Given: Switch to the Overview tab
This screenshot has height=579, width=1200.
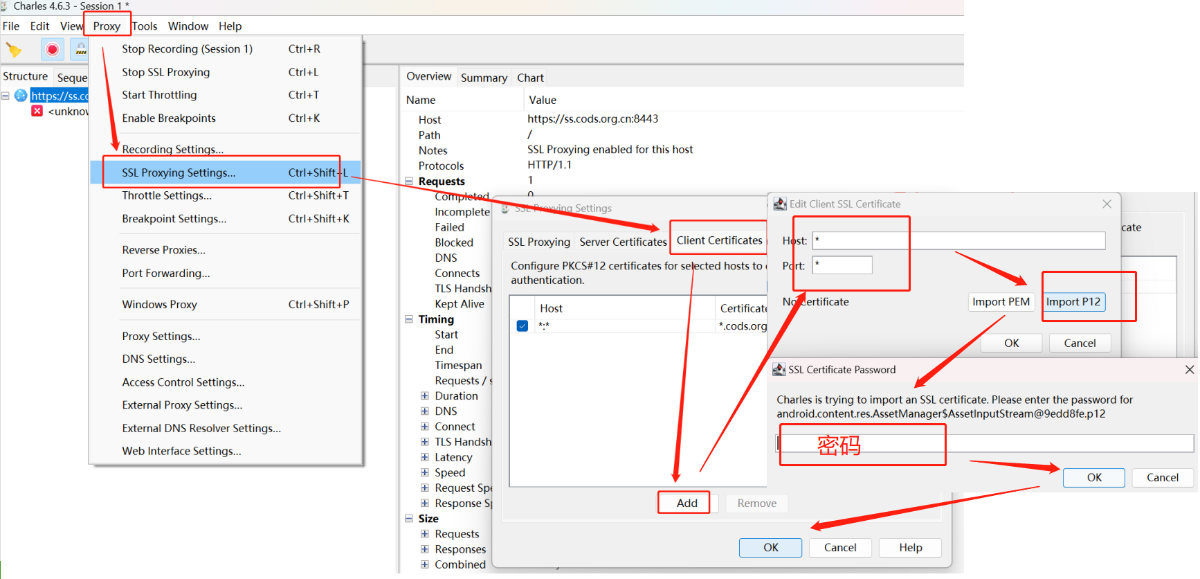Looking at the screenshot, I should [428, 77].
